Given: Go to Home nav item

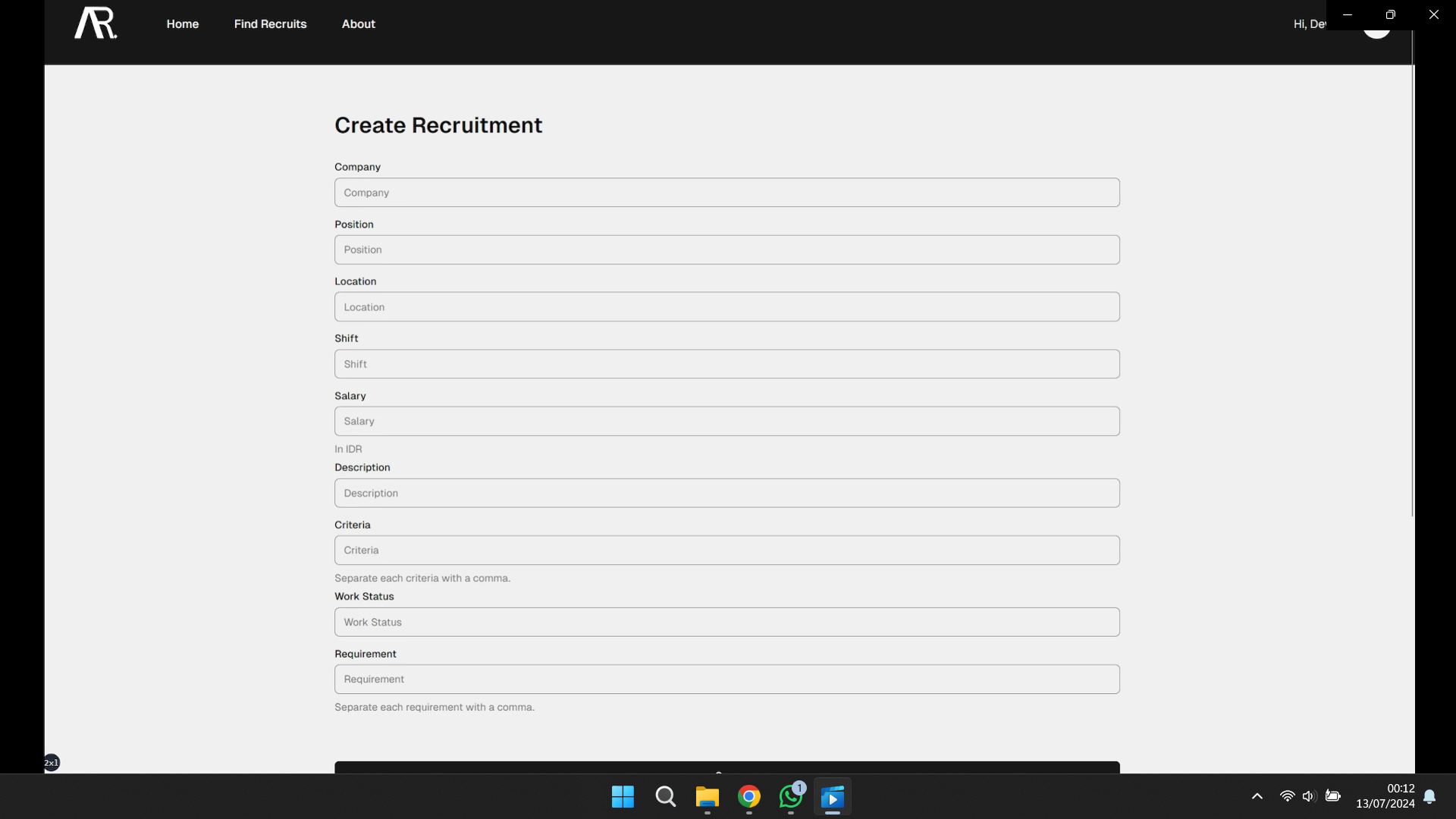Looking at the screenshot, I should tap(183, 24).
